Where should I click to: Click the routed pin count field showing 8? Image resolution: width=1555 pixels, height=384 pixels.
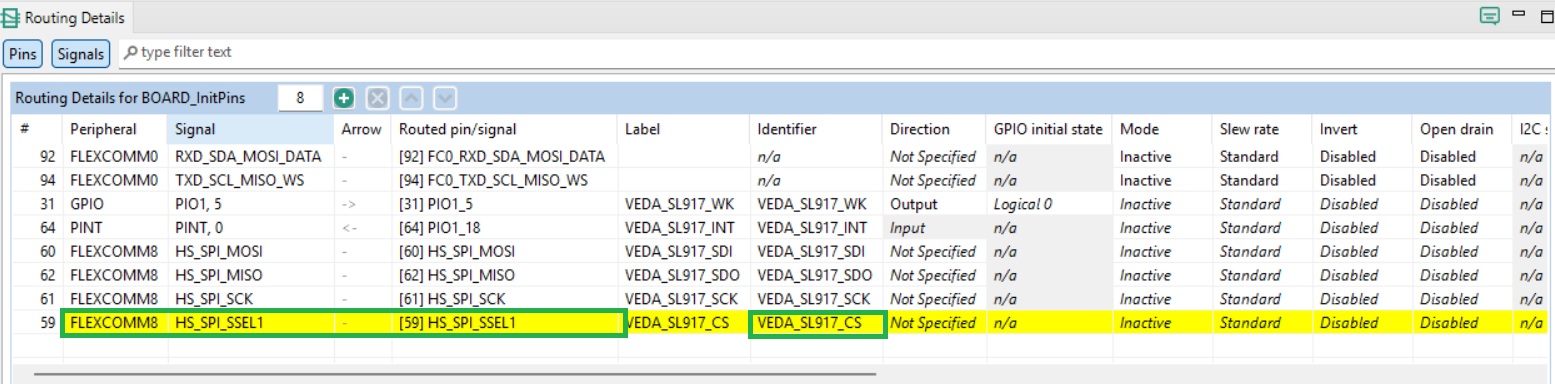pyautogui.click(x=299, y=98)
